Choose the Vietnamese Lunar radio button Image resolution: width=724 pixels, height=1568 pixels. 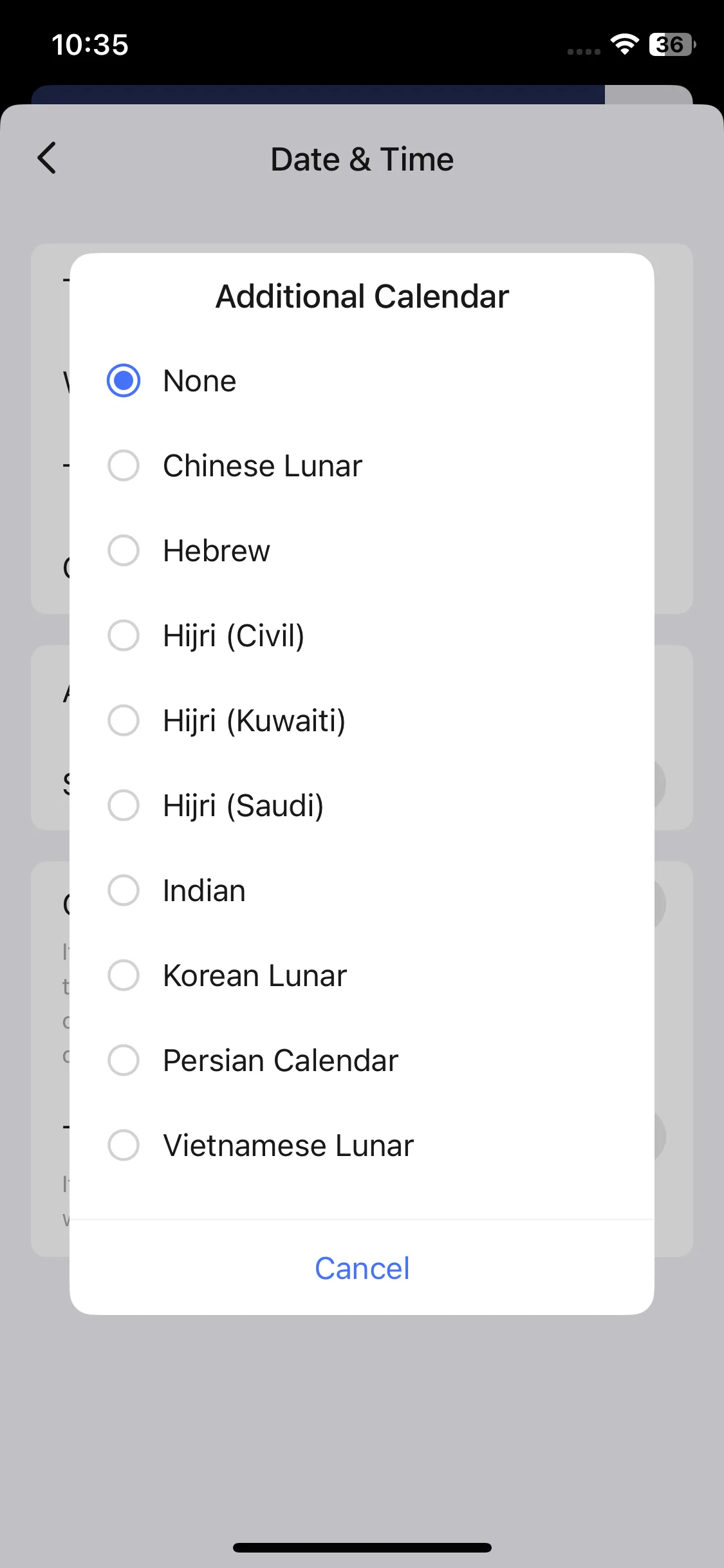point(124,1145)
